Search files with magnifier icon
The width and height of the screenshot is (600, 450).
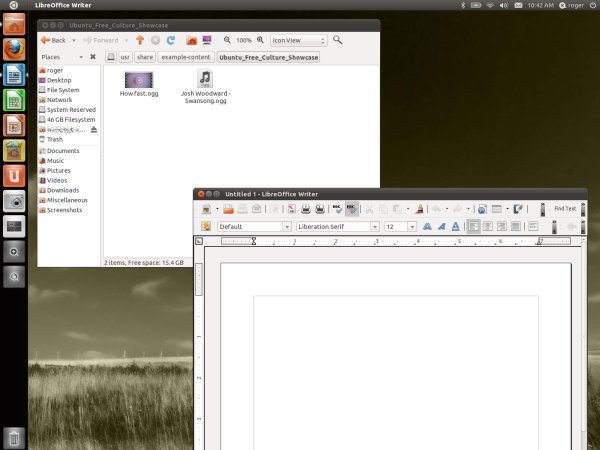point(338,40)
